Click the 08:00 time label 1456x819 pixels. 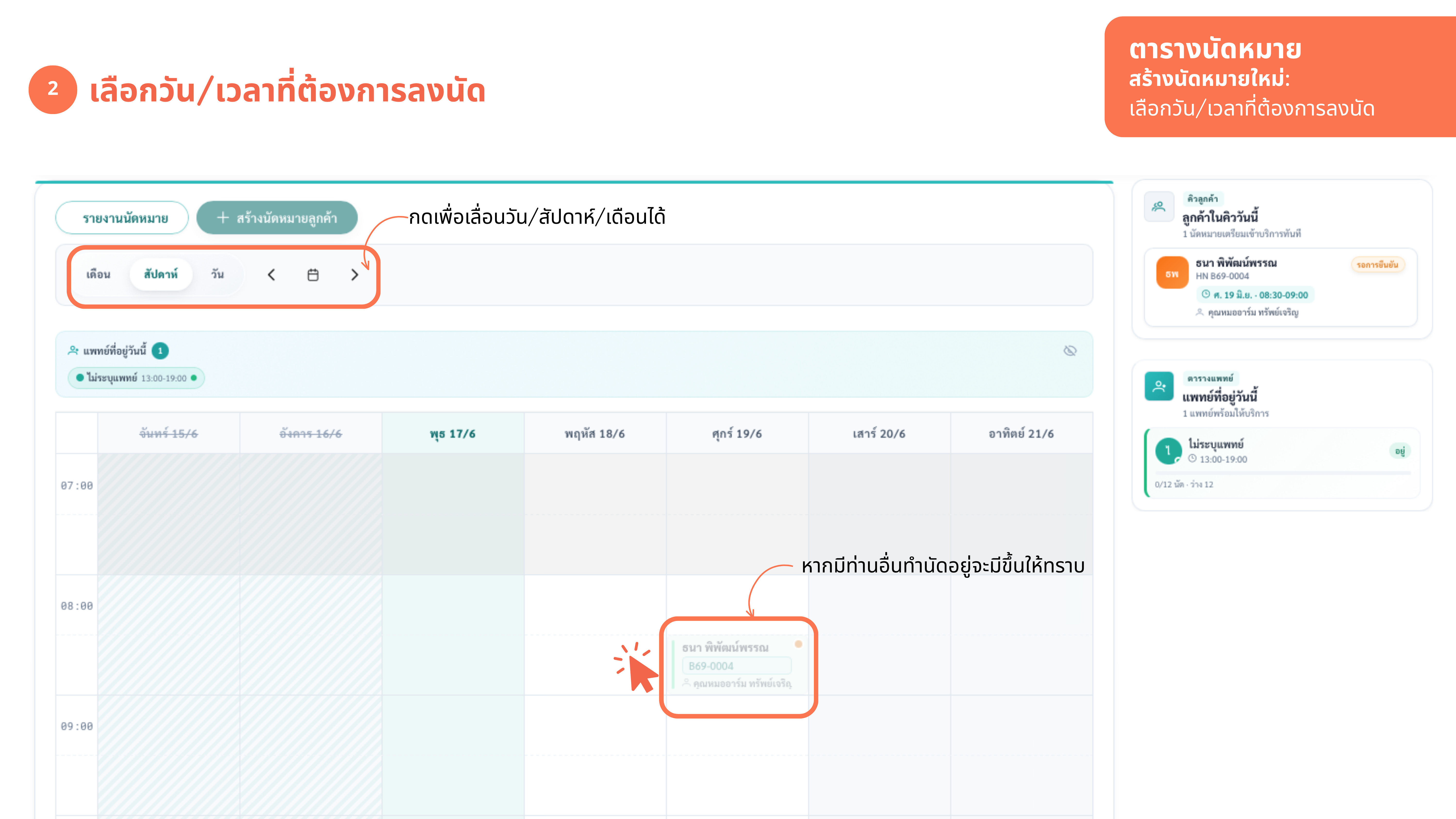[77, 606]
